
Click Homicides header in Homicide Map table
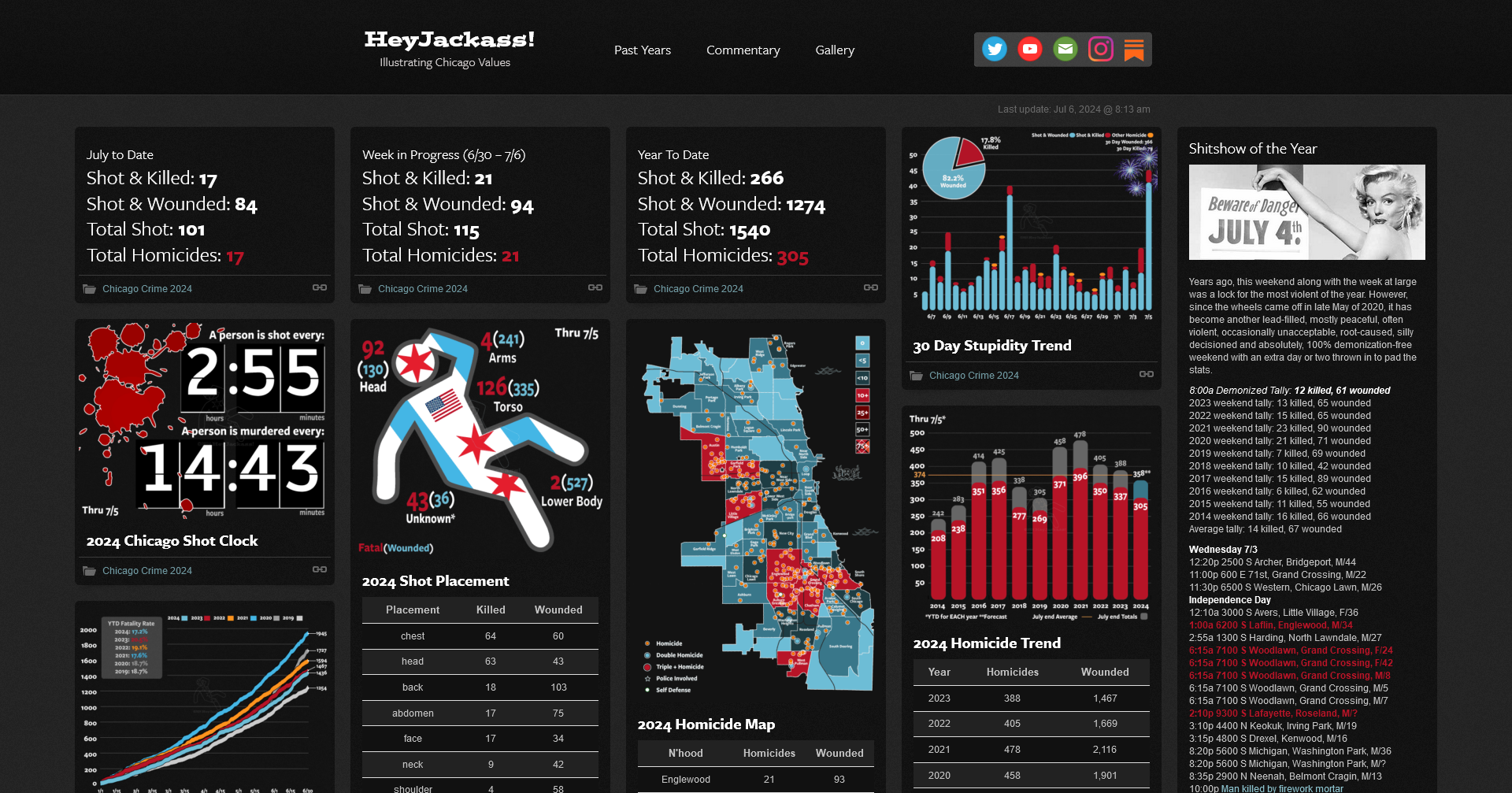pyautogui.click(x=769, y=753)
